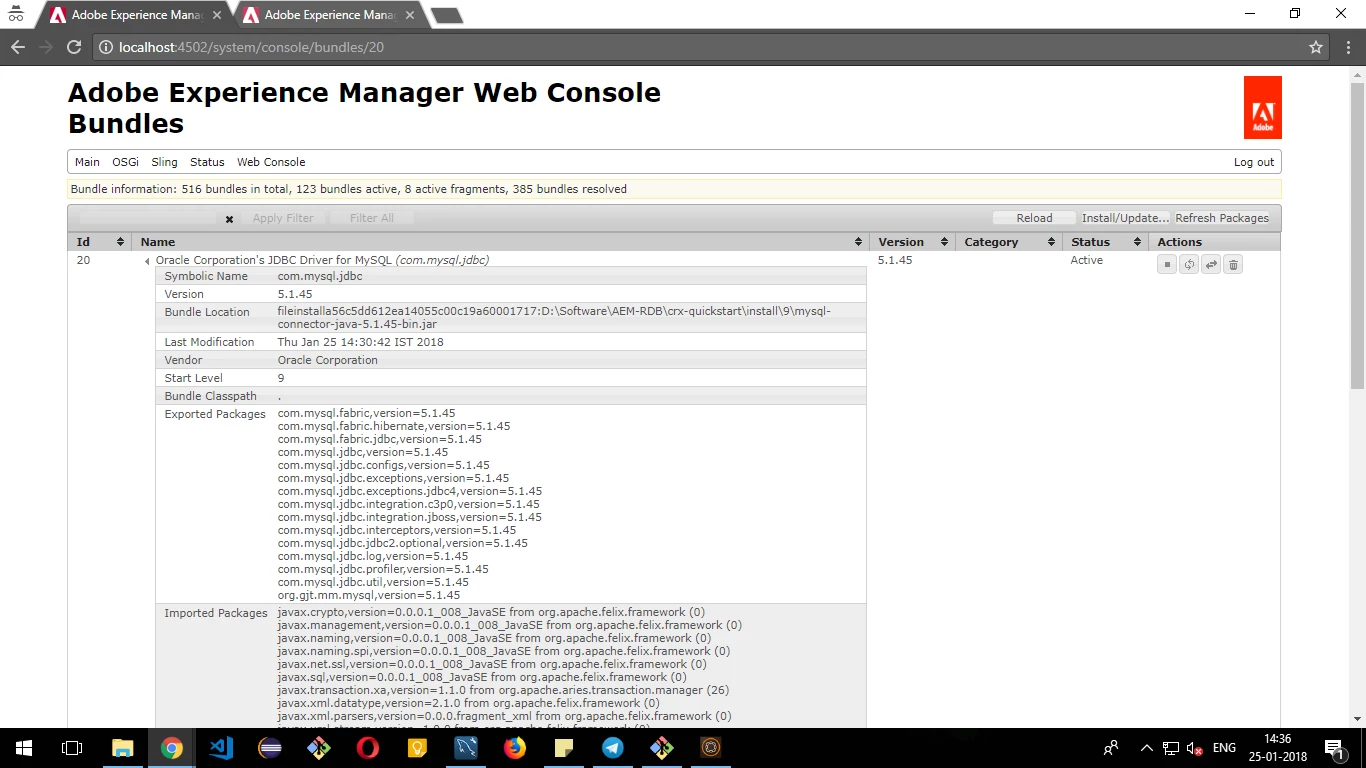Reload the page with the browser refresh icon
Screen dimensions: 1366x768
(x=73, y=47)
